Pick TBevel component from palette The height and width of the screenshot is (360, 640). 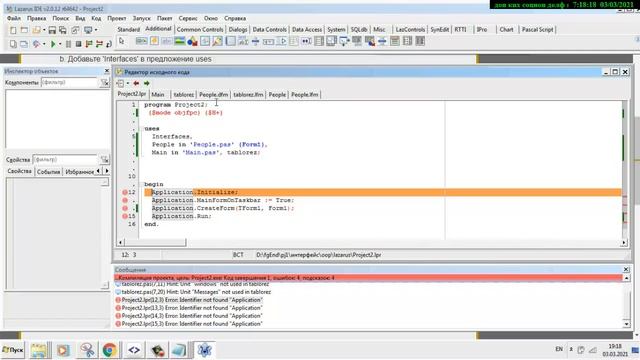tap(205, 41)
